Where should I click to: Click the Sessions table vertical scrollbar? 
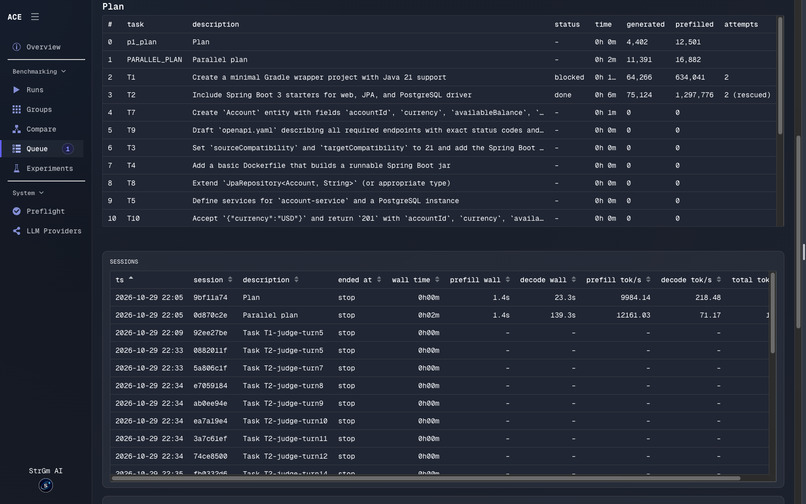[772, 313]
